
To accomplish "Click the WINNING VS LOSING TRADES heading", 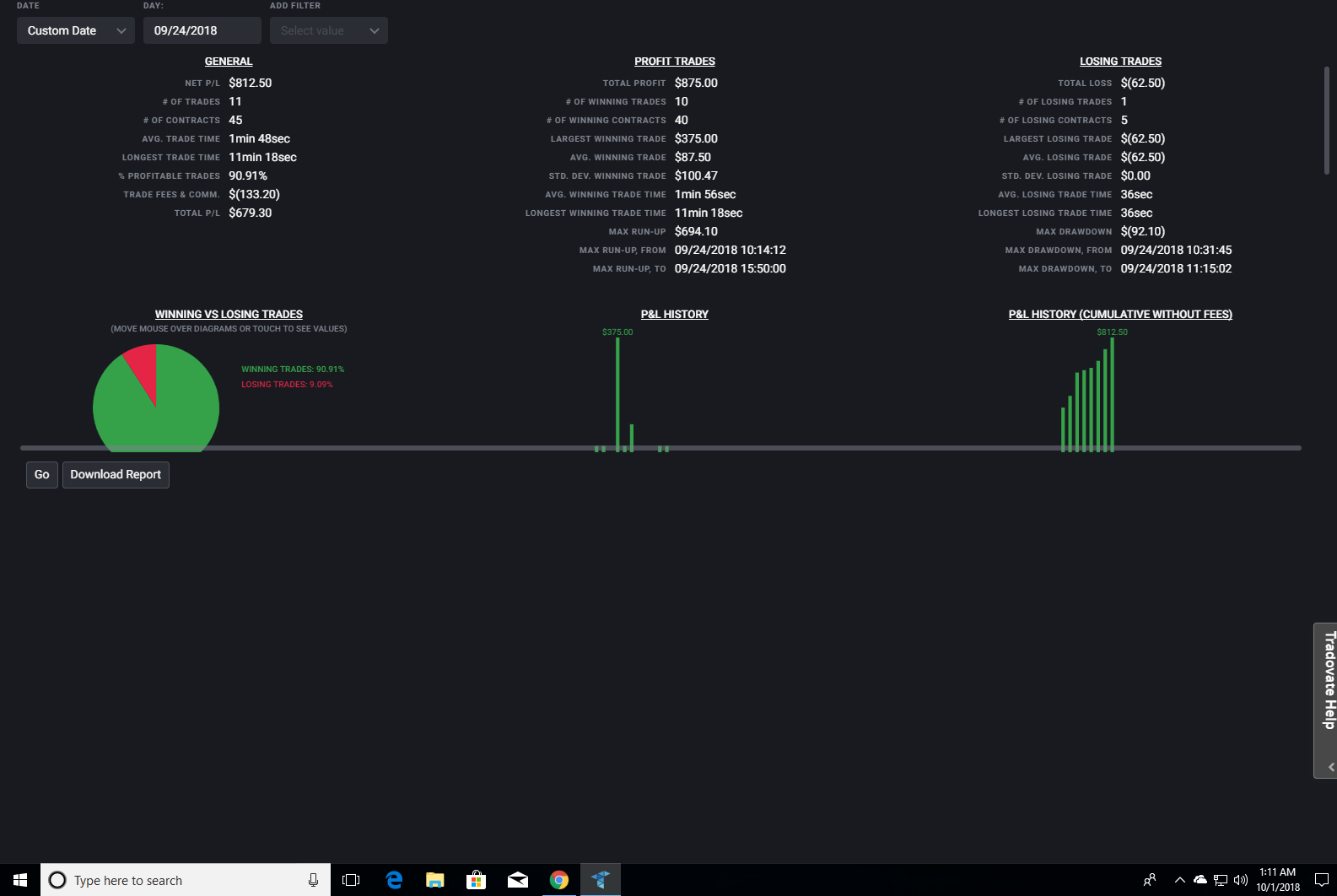I will click(229, 315).
